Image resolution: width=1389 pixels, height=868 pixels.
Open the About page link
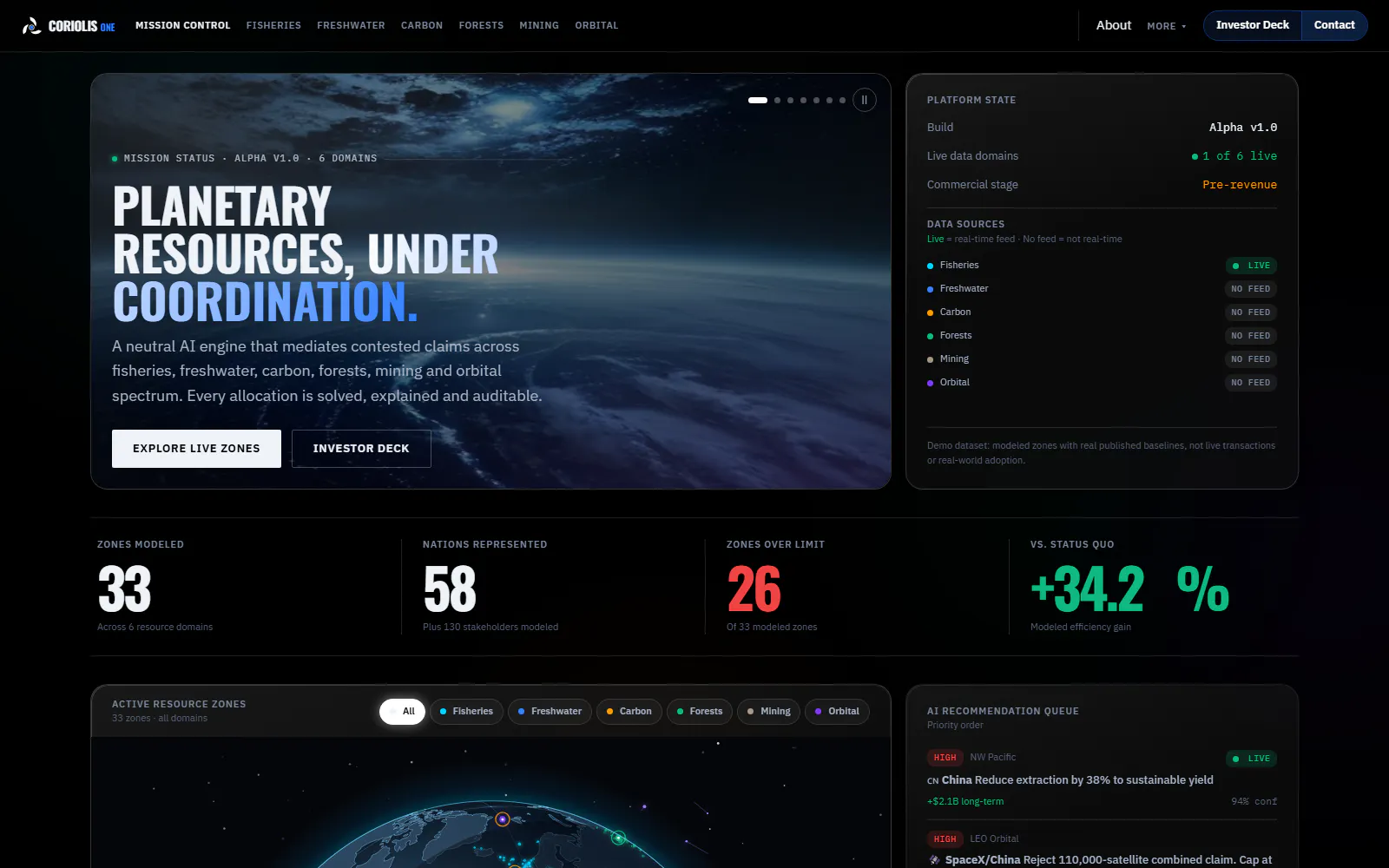click(x=1114, y=25)
